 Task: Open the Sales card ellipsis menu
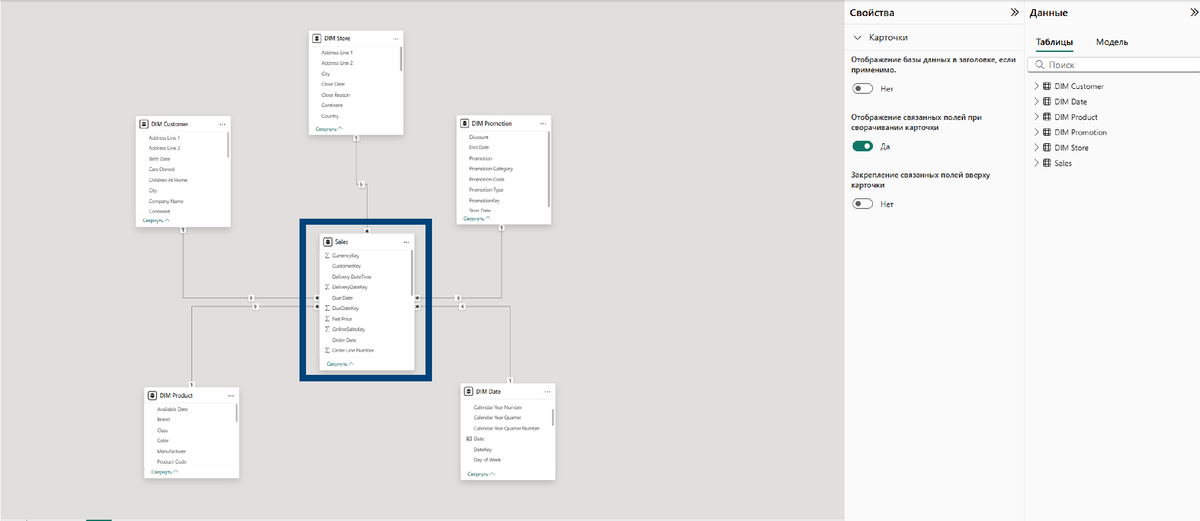406,242
